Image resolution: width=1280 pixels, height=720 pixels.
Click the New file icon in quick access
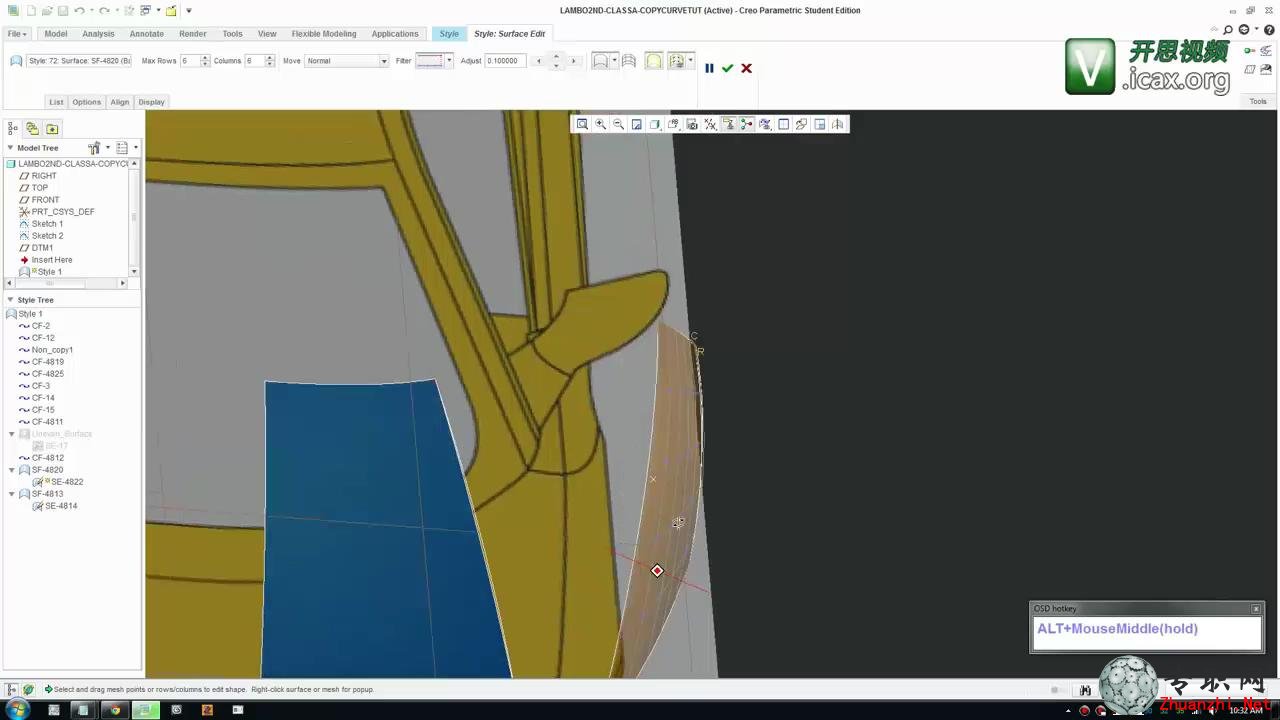pyautogui.click(x=31, y=10)
